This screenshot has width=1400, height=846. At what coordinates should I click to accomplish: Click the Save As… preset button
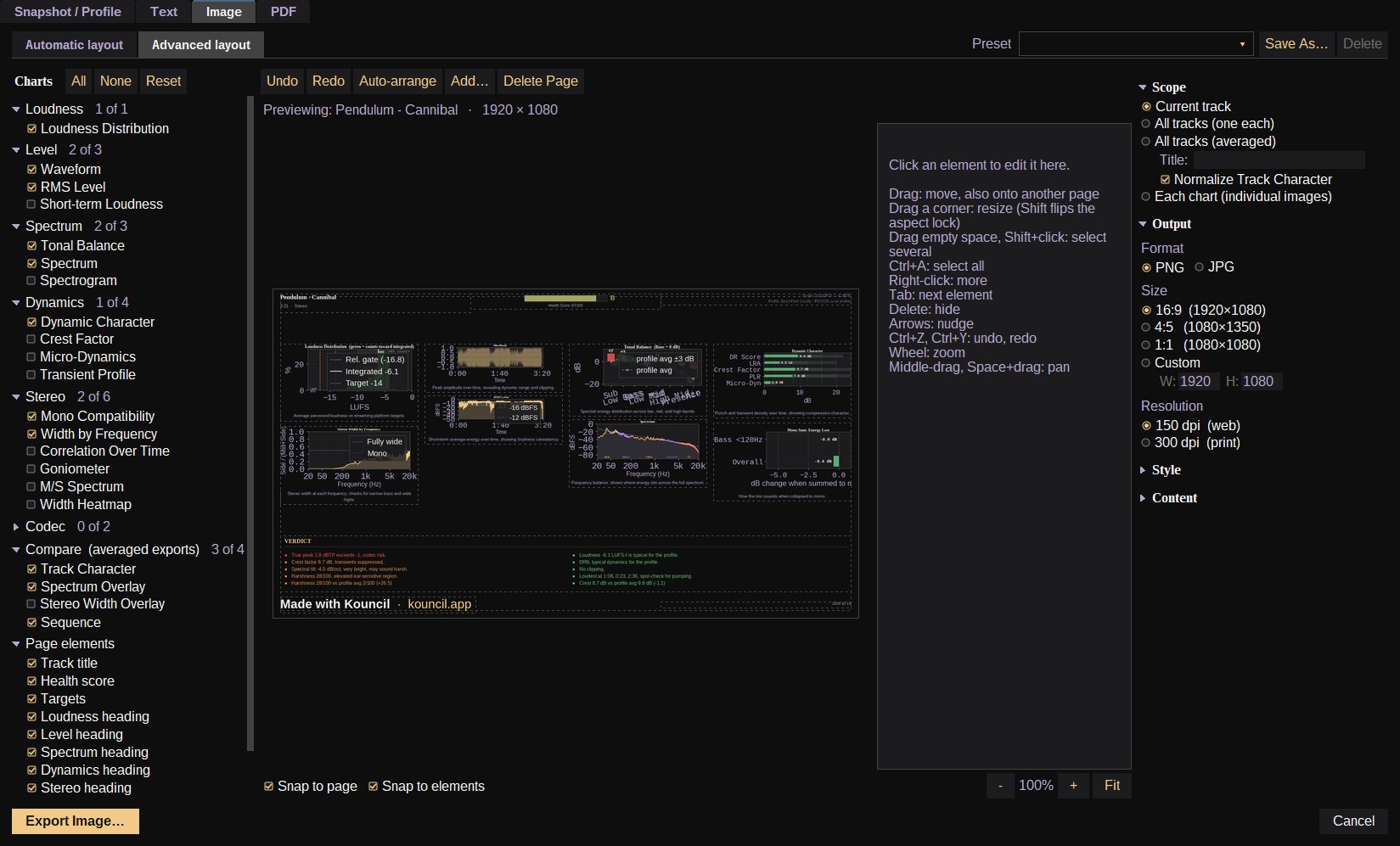click(1296, 44)
